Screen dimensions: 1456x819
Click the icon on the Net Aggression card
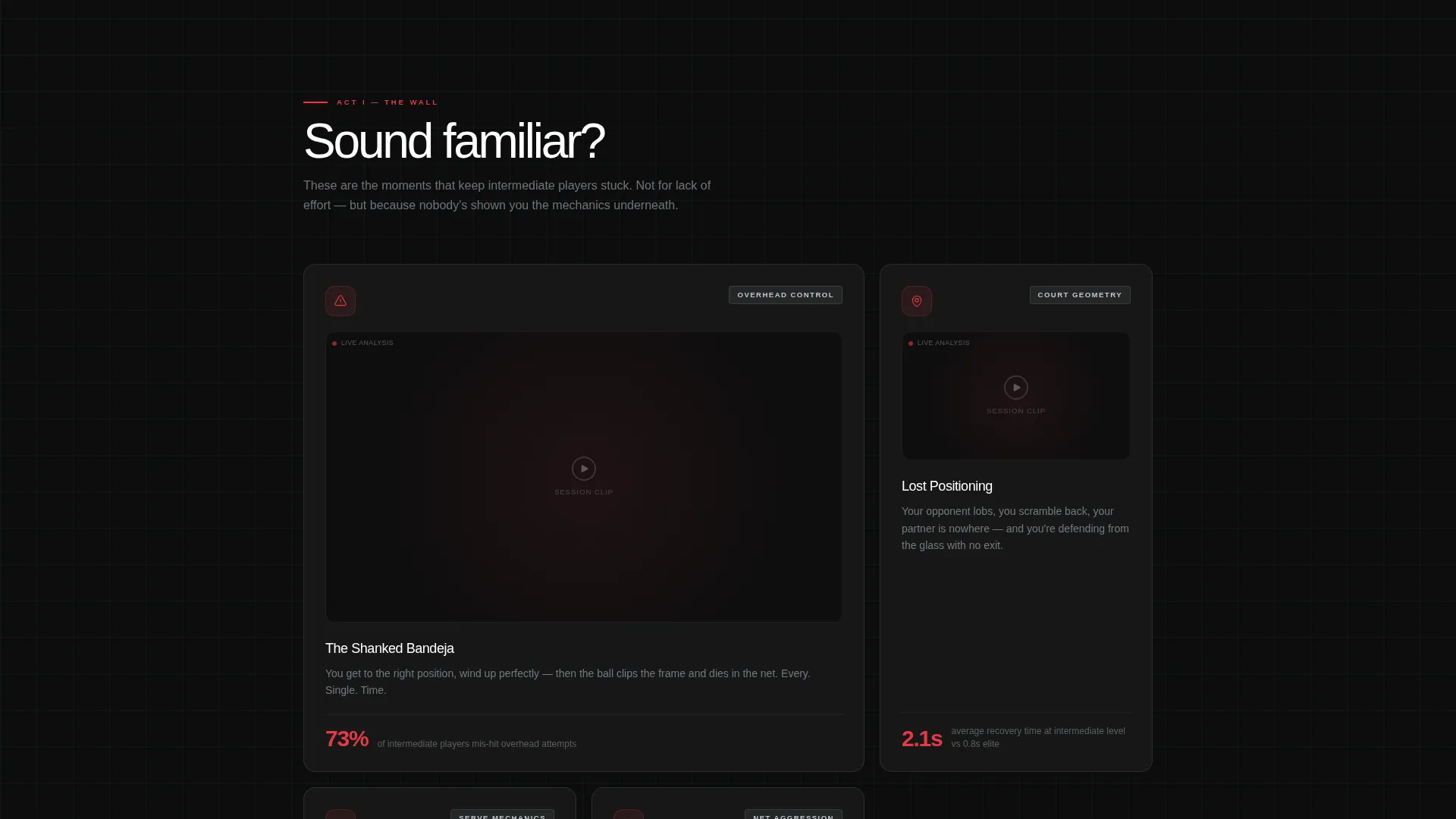tap(629, 814)
